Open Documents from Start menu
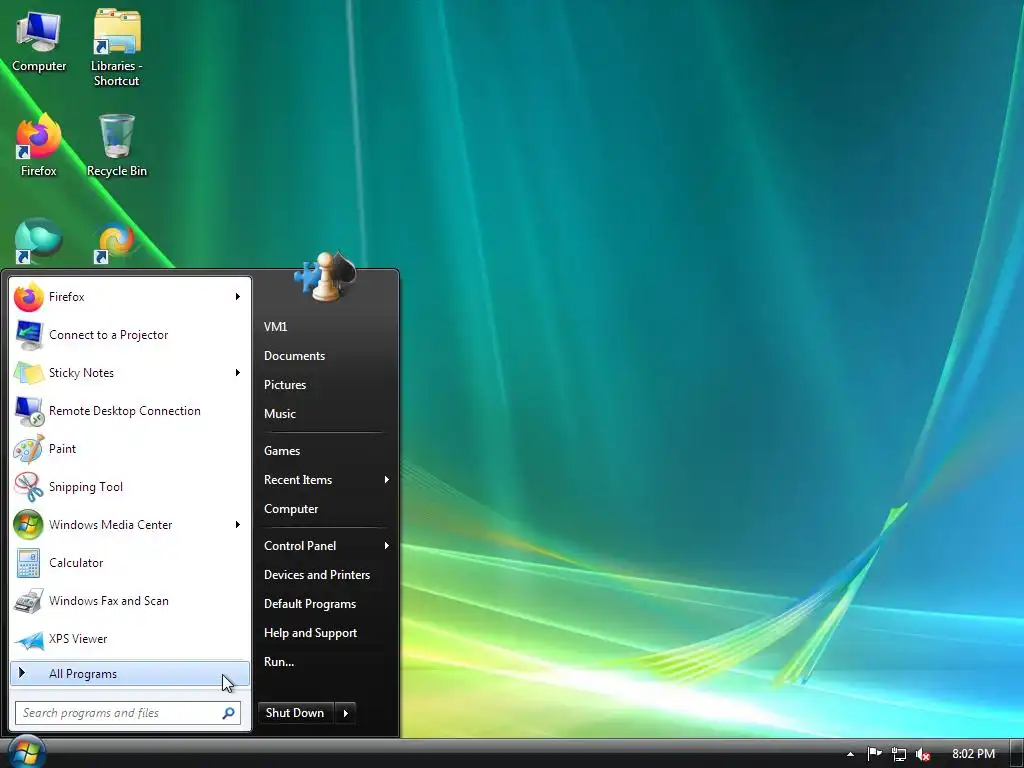The height and width of the screenshot is (768, 1024). pos(295,356)
